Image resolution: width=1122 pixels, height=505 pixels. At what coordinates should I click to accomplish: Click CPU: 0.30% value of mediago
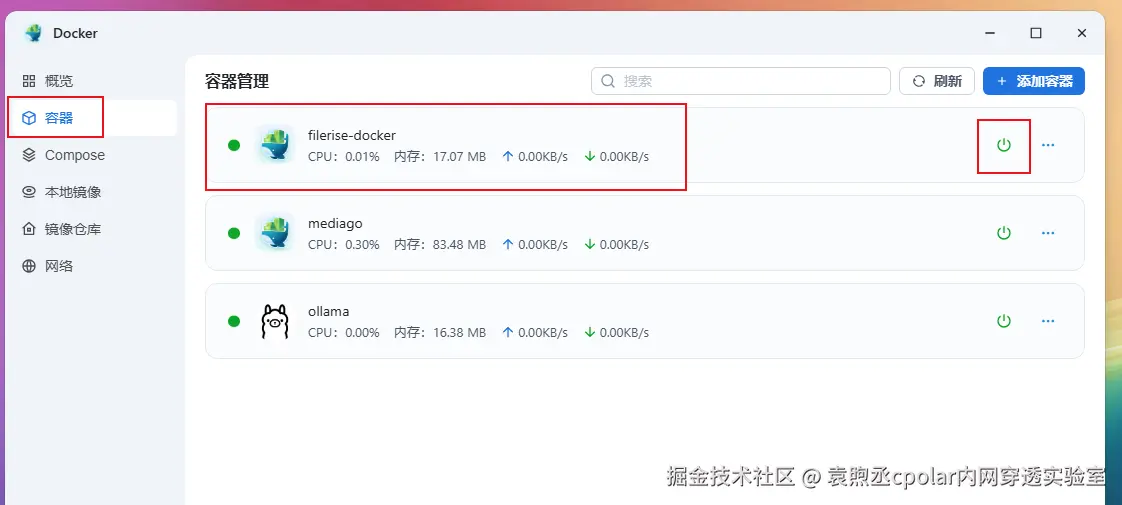343,245
